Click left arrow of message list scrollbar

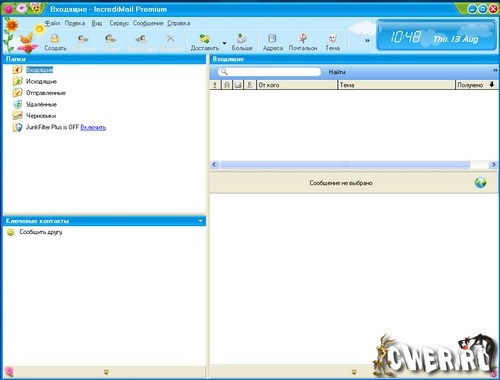[x=214, y=164]
